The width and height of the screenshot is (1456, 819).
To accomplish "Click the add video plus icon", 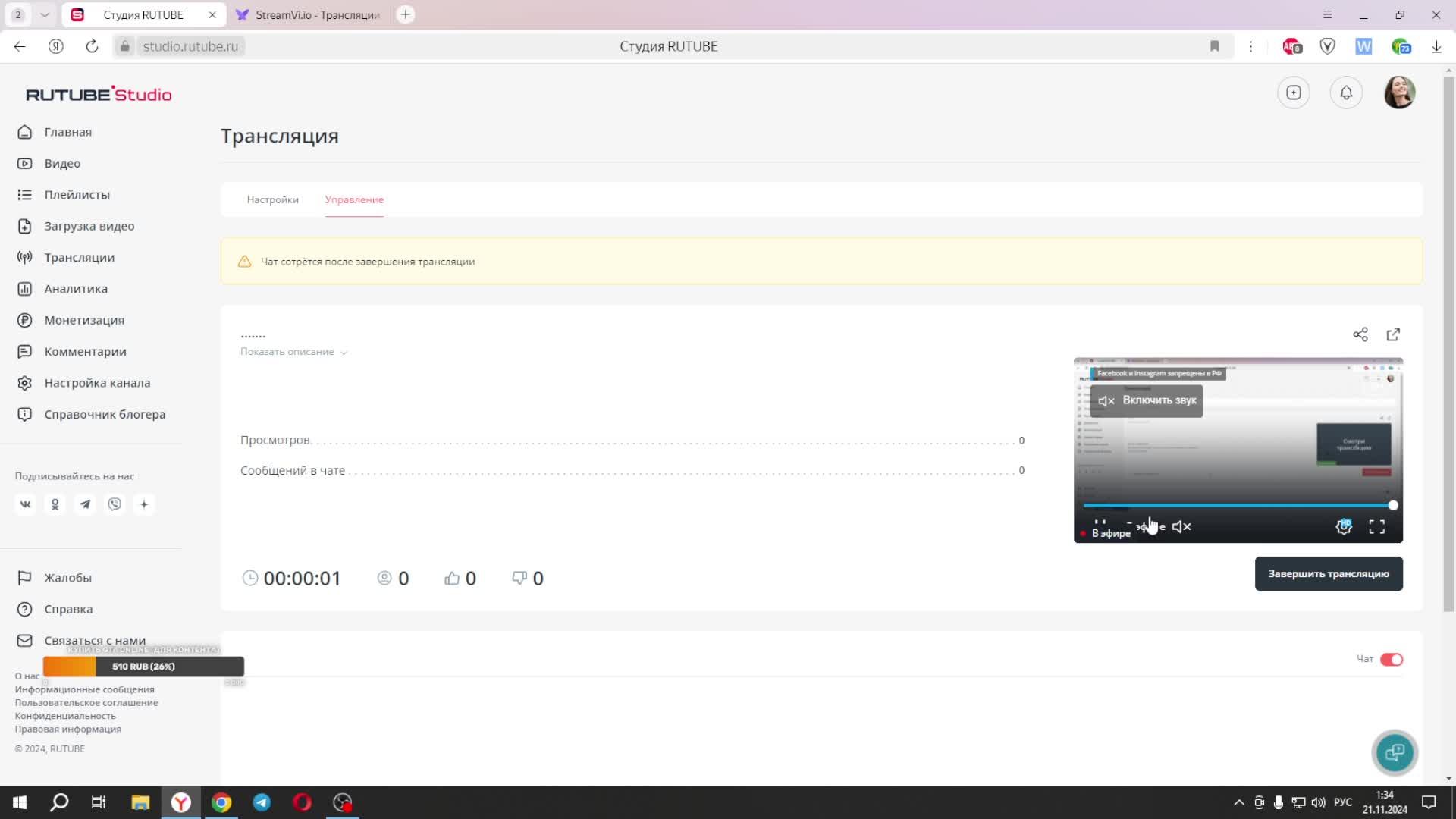I will tap(1294, 93).
